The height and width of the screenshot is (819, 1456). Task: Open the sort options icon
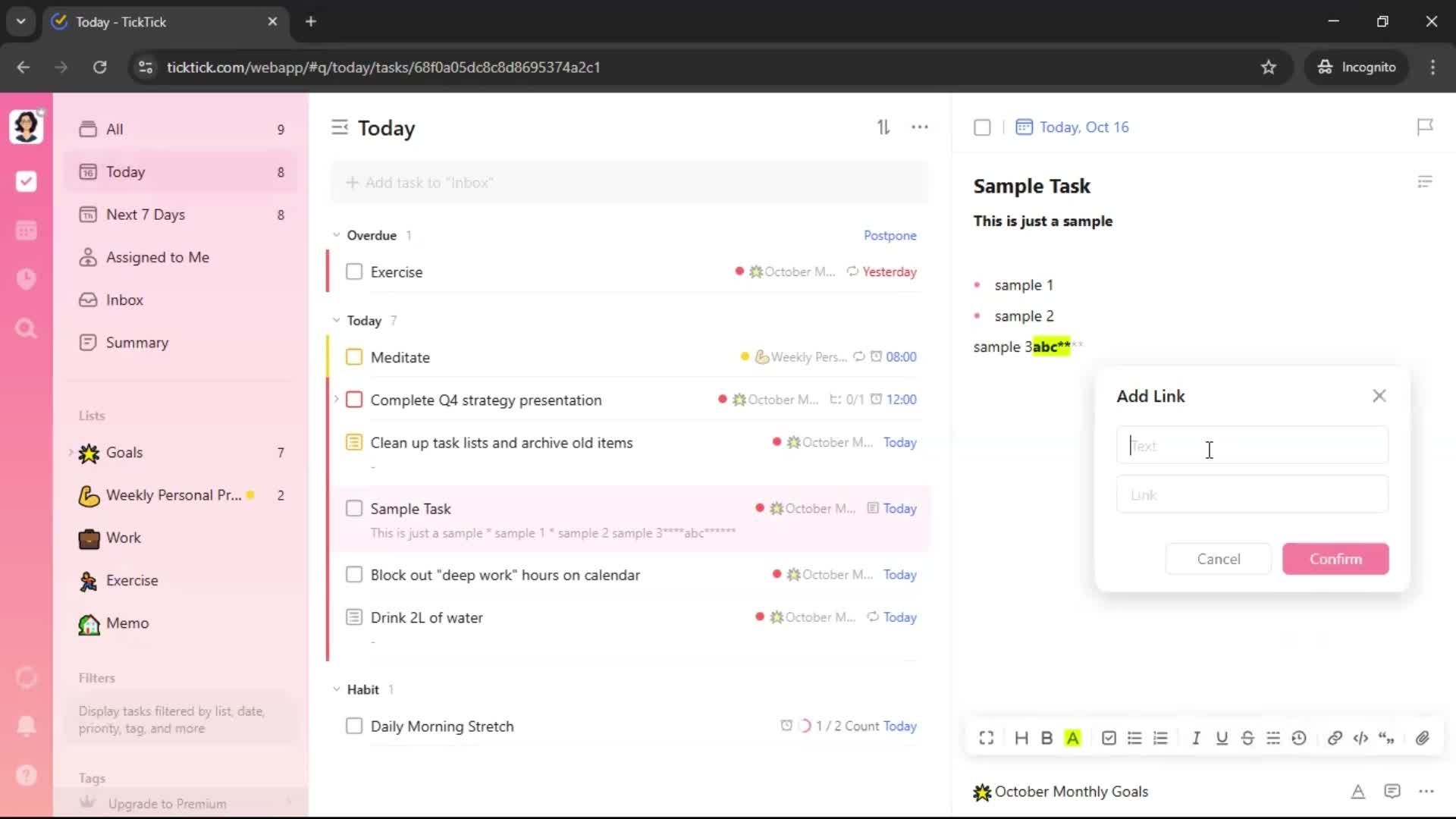pyautogui.click(x=883, y=127)
